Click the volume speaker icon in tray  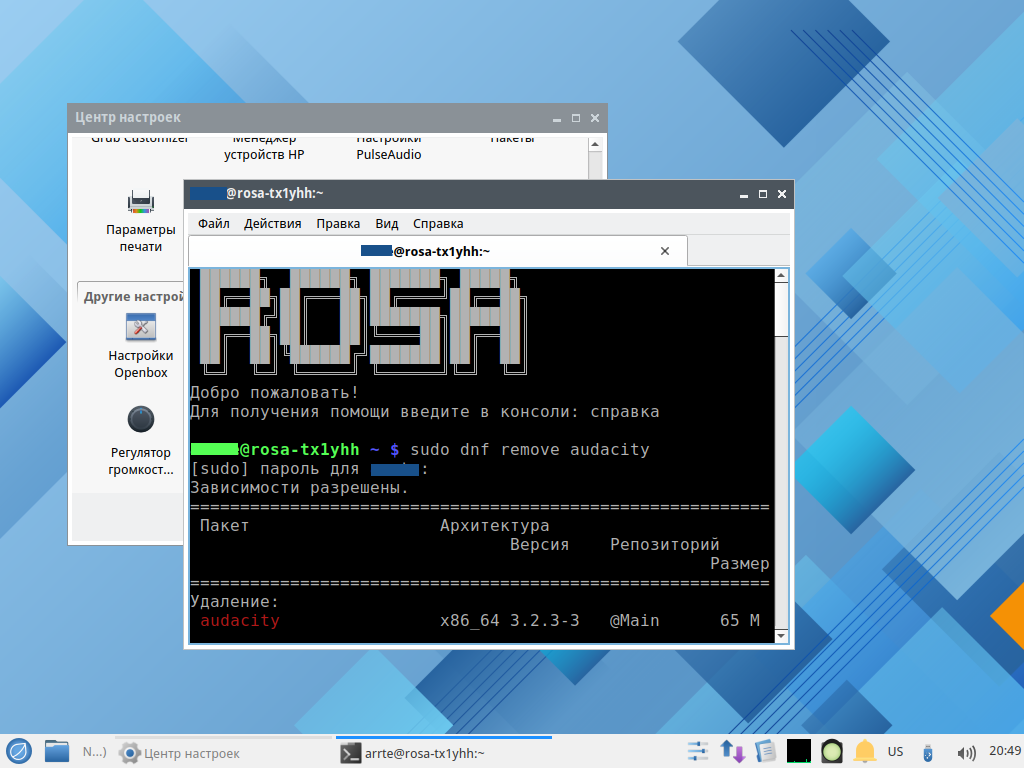[x=966, y=752]
